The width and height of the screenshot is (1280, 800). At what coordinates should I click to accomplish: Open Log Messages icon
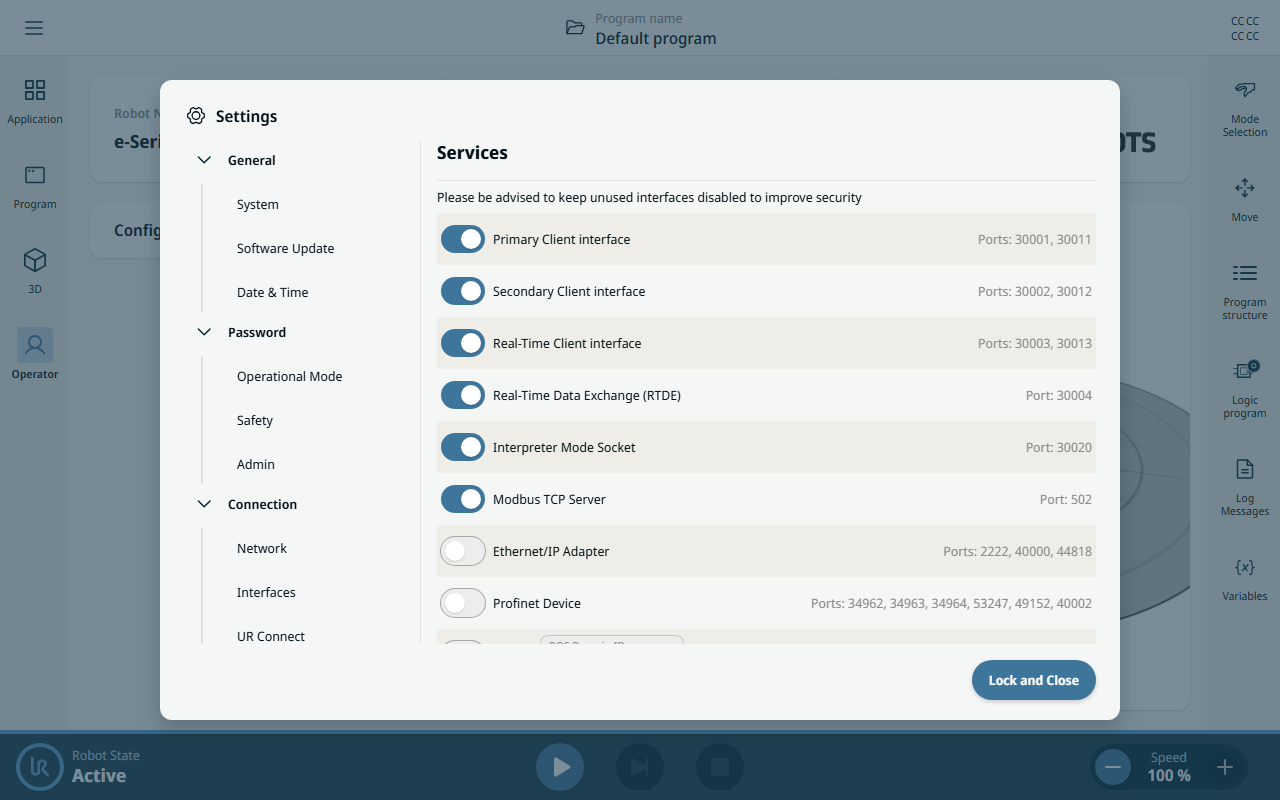tap(1245, 469)
